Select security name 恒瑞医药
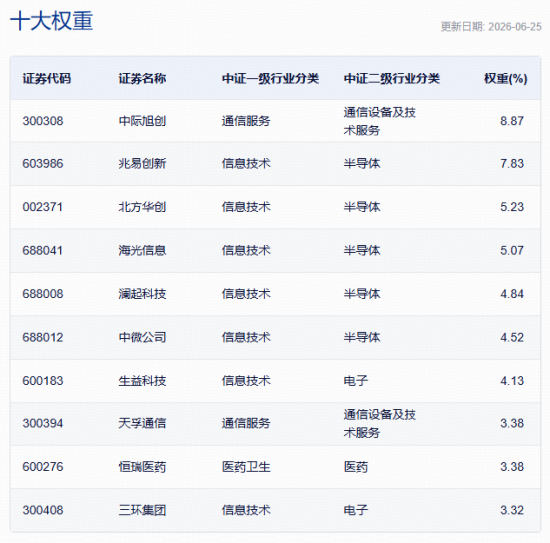This screenshot has width=550, height=543. point(142,467)
